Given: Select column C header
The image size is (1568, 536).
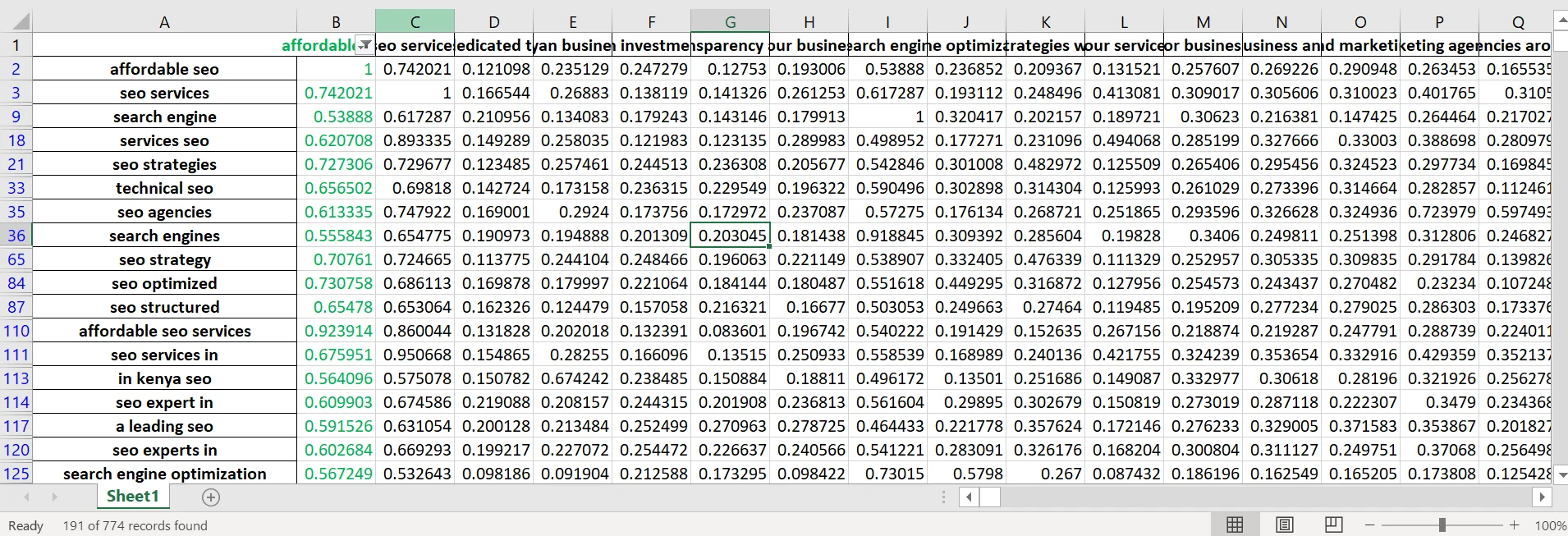Looking at the screenshot, I should 415,22.
